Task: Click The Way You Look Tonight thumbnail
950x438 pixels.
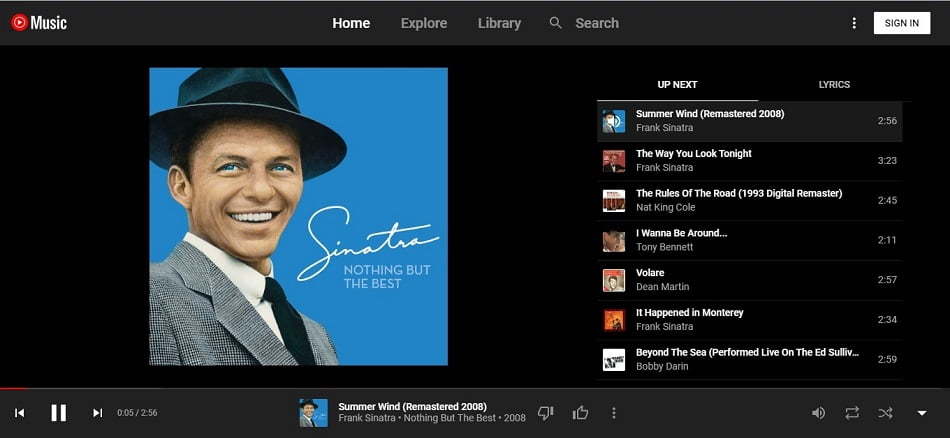Action: 614,161
